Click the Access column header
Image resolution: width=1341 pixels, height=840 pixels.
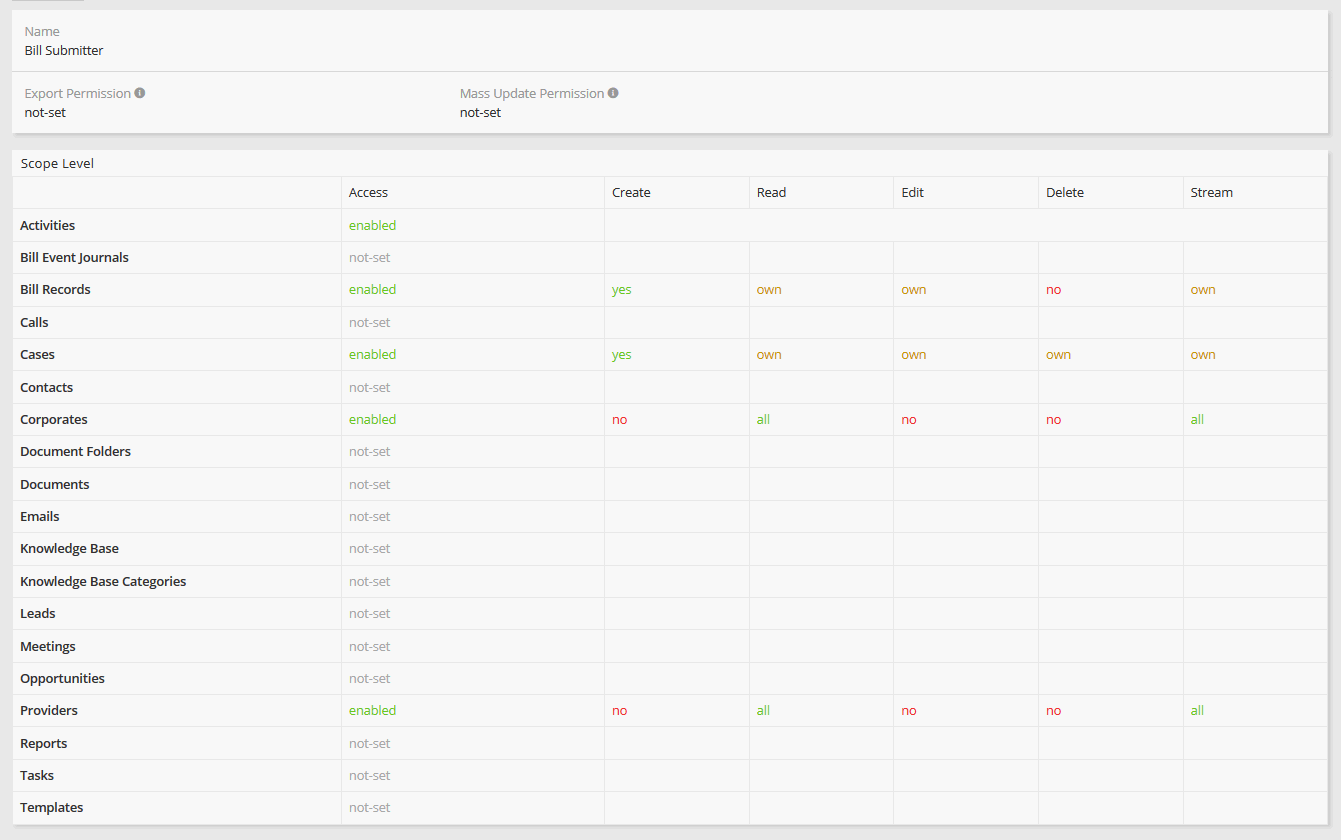pyautogui.click(x=368, y=193)
